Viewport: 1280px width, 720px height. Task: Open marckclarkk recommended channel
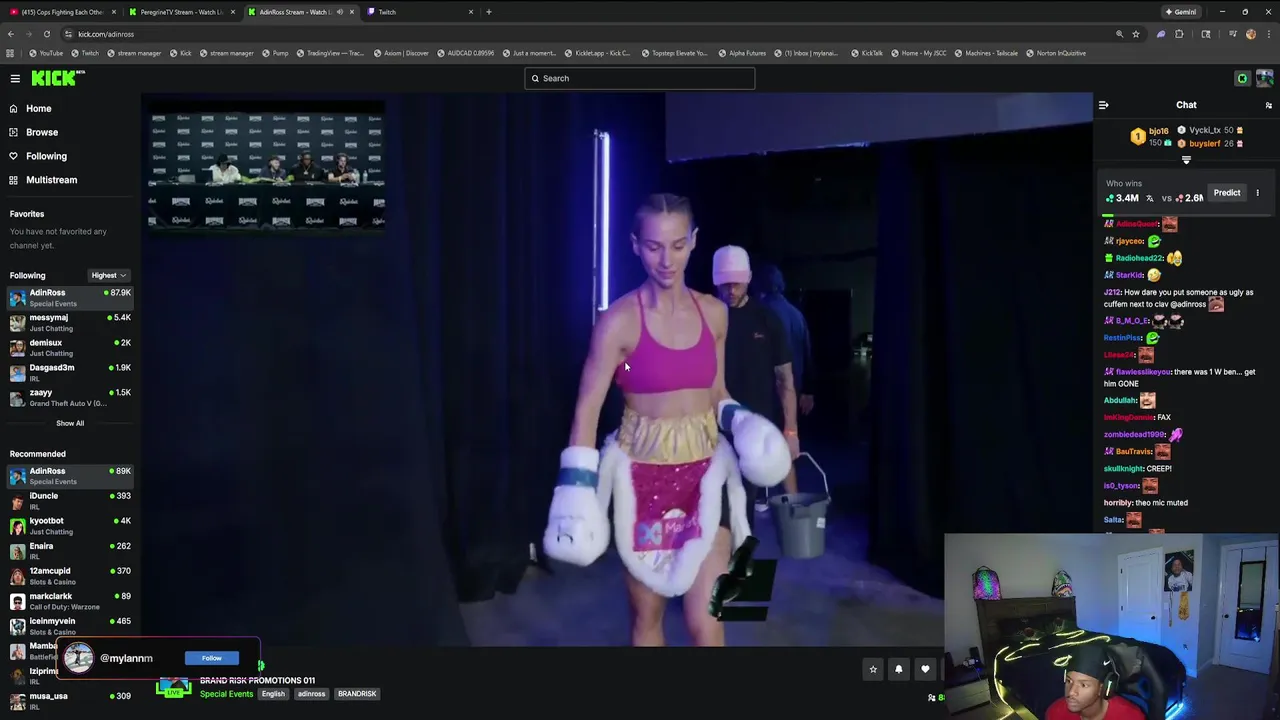pos(70,600)
